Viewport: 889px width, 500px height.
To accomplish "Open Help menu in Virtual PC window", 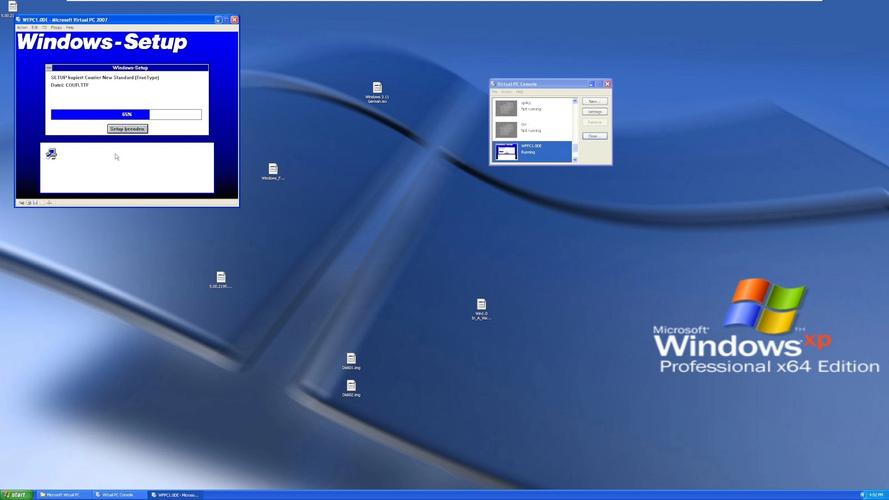I will click(x=70, y=27).
